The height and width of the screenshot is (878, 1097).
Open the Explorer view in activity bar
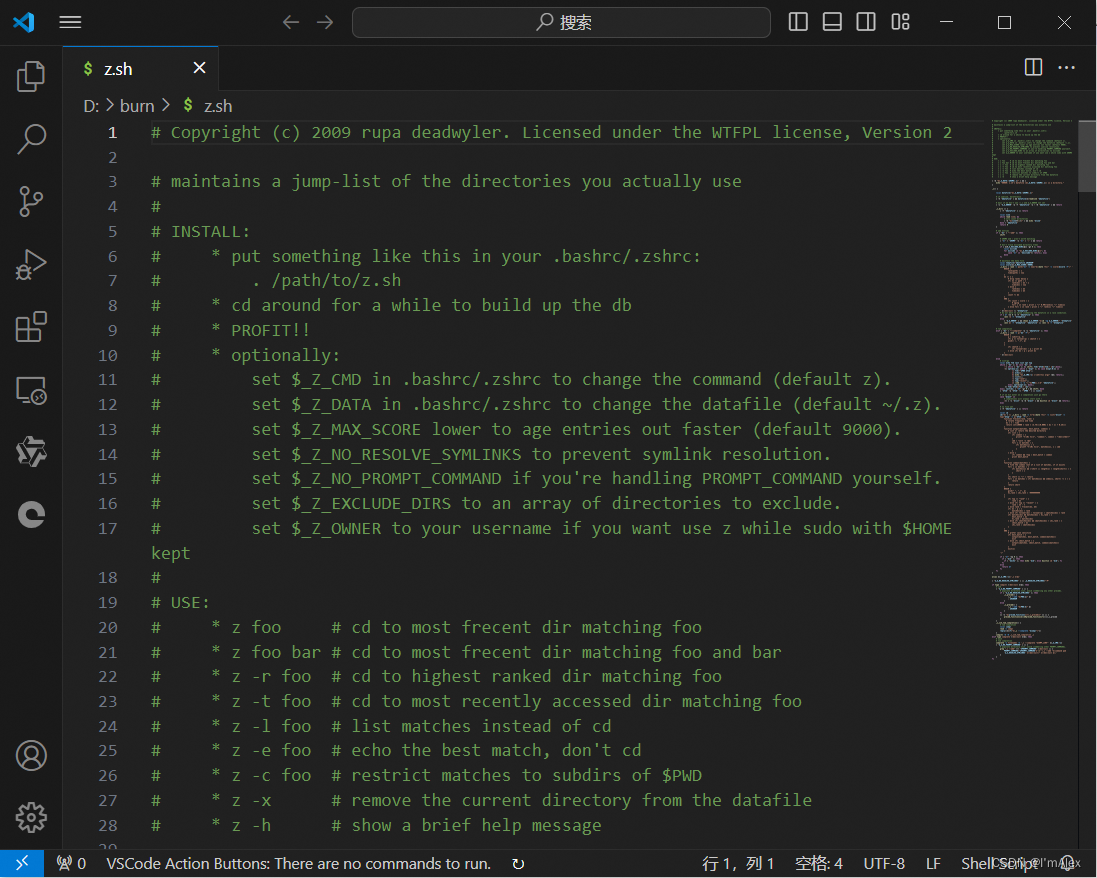(x=31, y=76)
